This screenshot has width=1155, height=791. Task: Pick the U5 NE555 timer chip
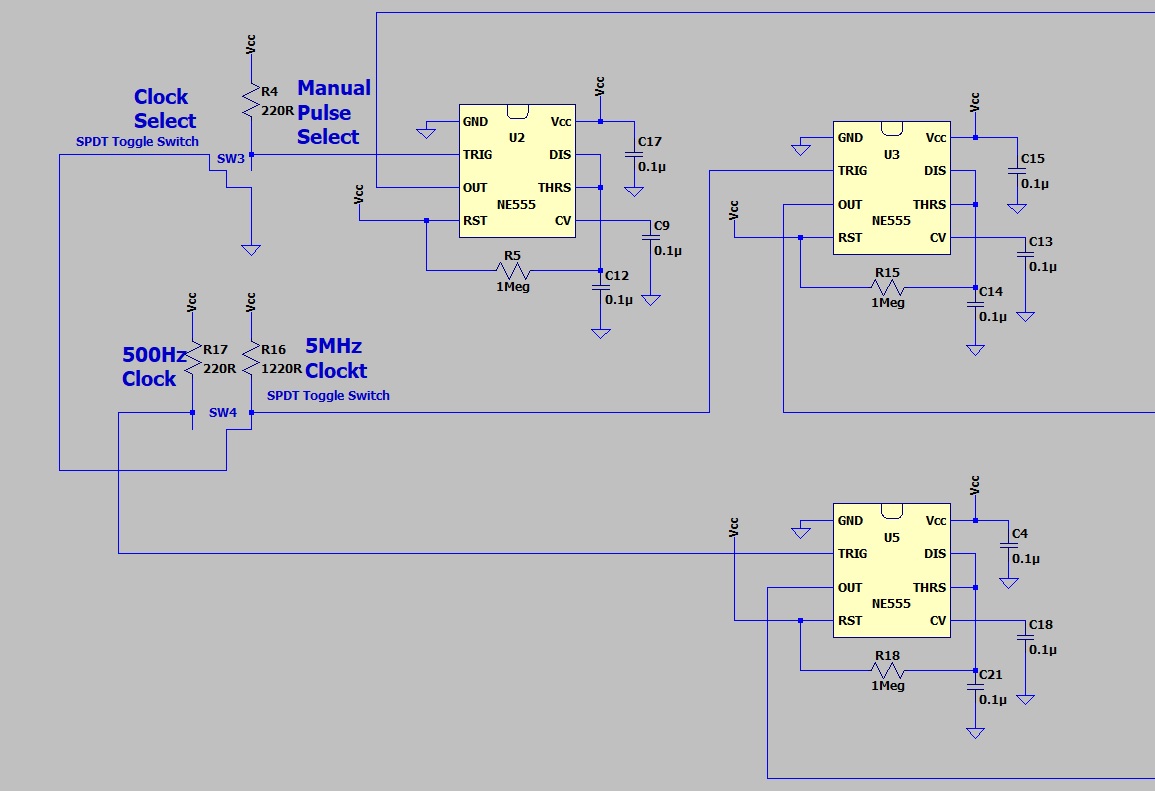click(x=891, y=570)
